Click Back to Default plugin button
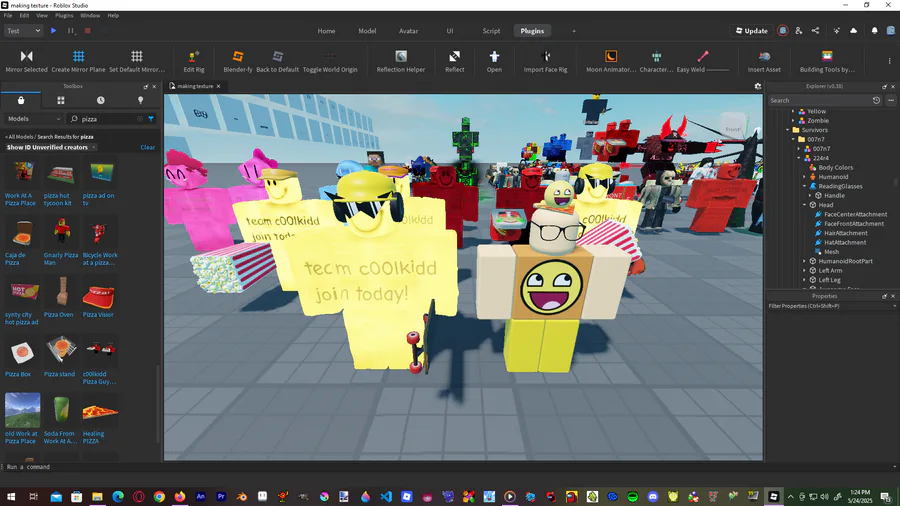Screen dimensions: 900x506 [x=277, y=61]
